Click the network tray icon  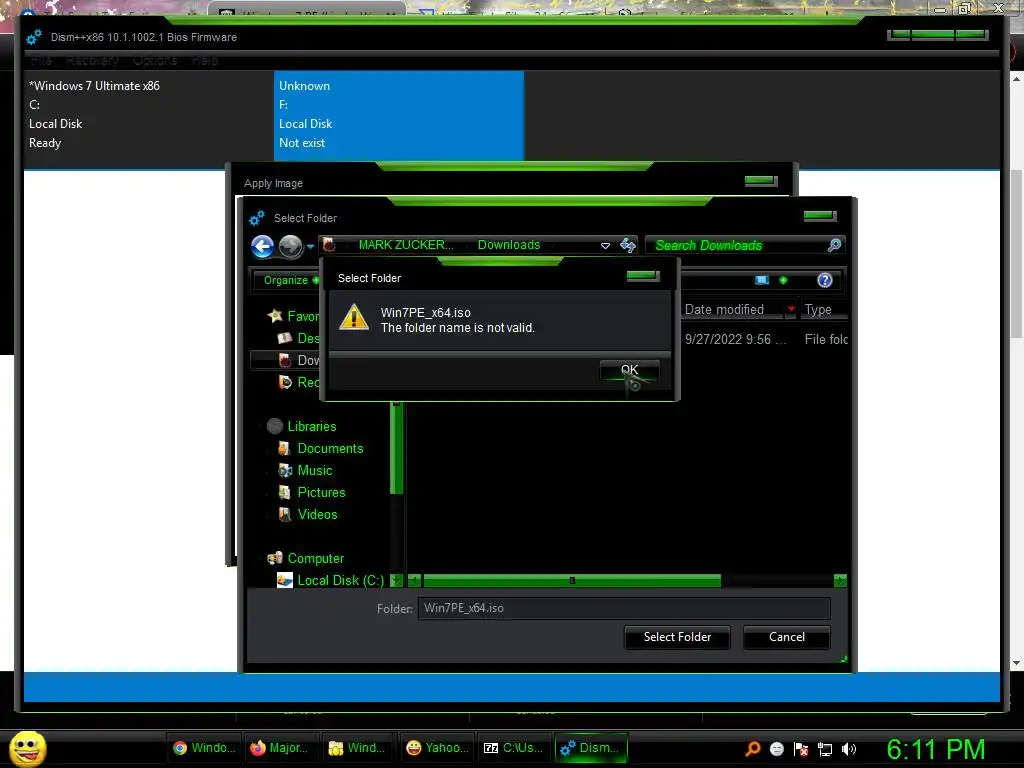[825, 749]
